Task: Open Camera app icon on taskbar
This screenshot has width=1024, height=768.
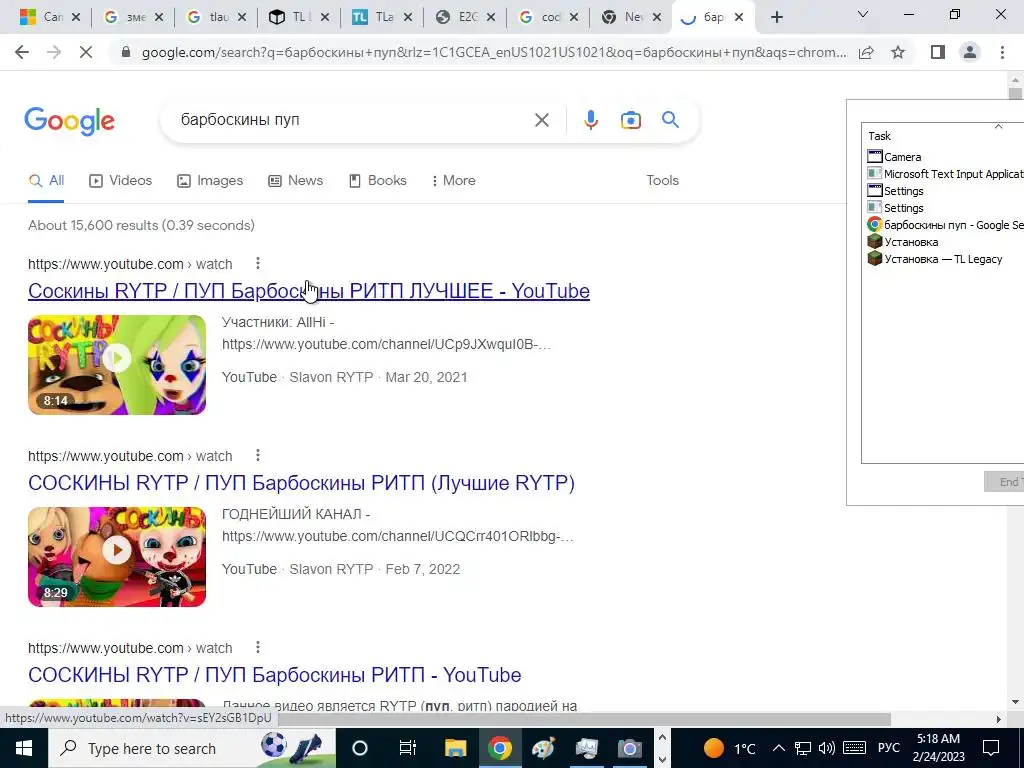Action: tap(630, 748)
